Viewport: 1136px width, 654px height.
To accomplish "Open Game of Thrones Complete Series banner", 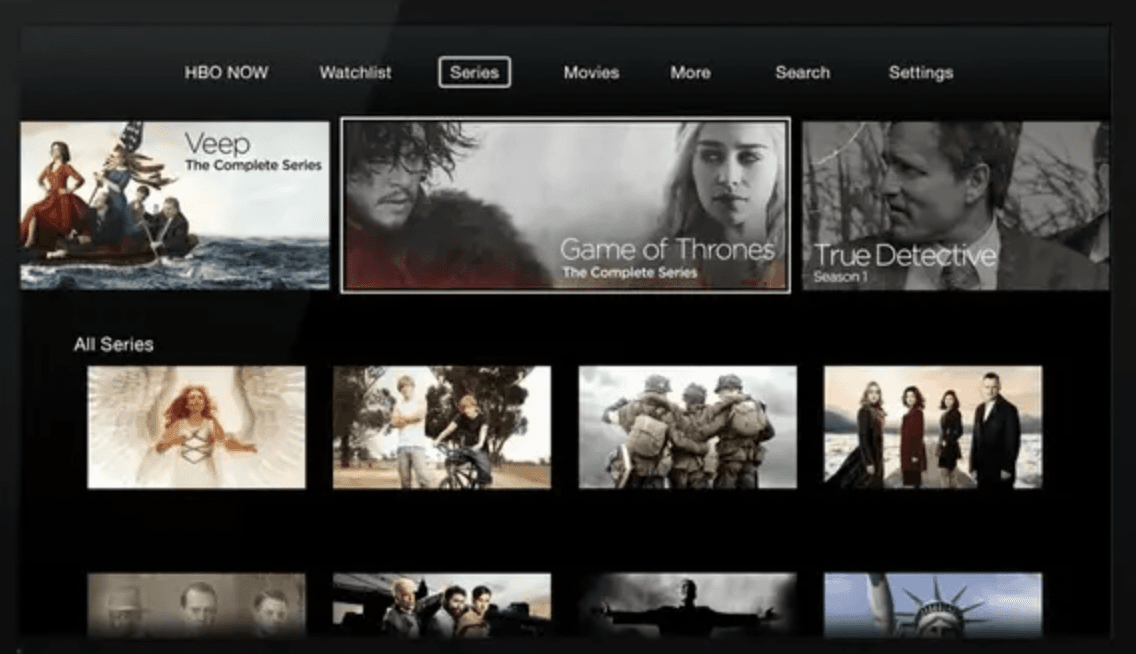I will pyautogui.click(x=565, y=206).
